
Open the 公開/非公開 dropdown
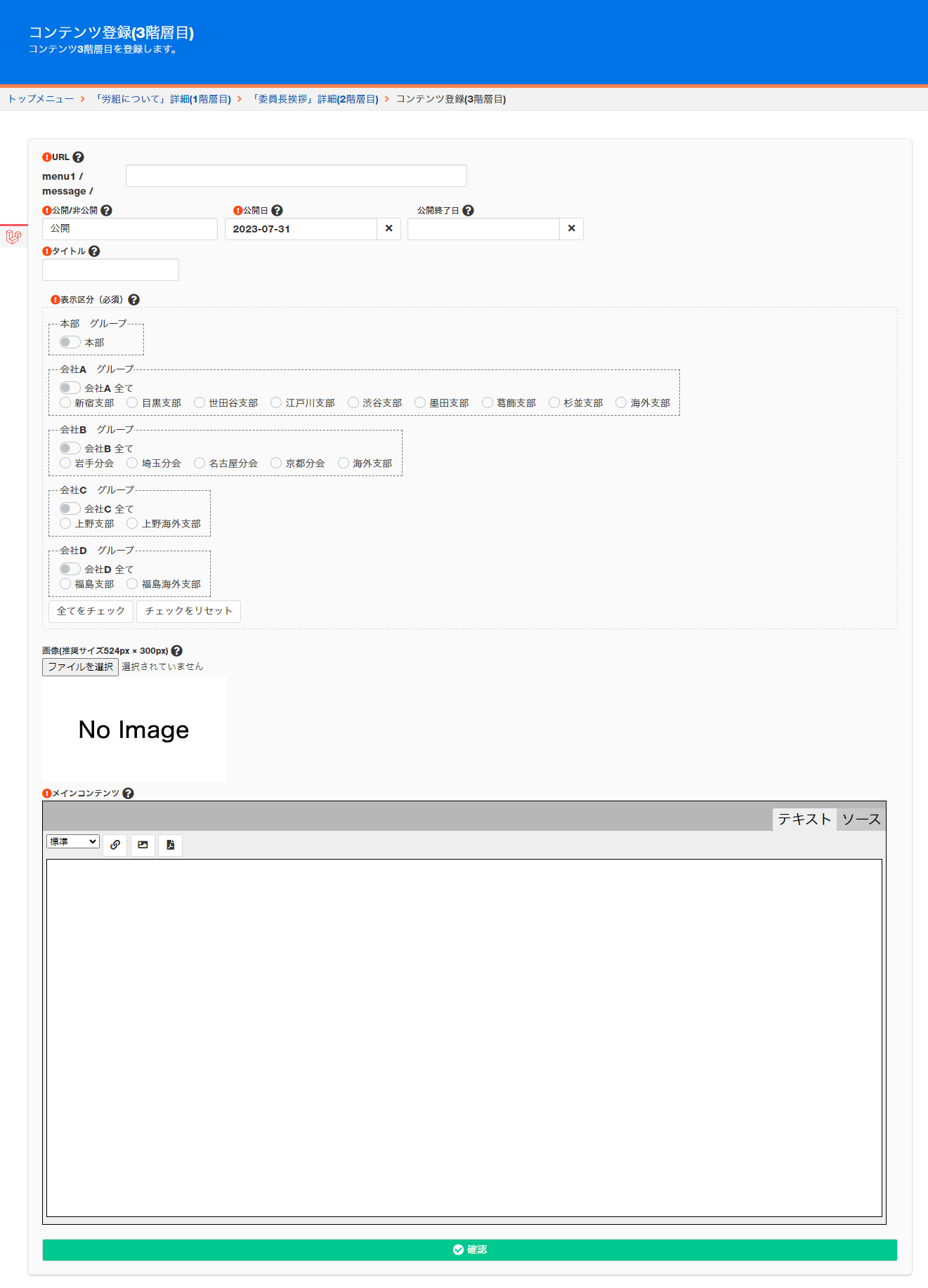(130, 229)
